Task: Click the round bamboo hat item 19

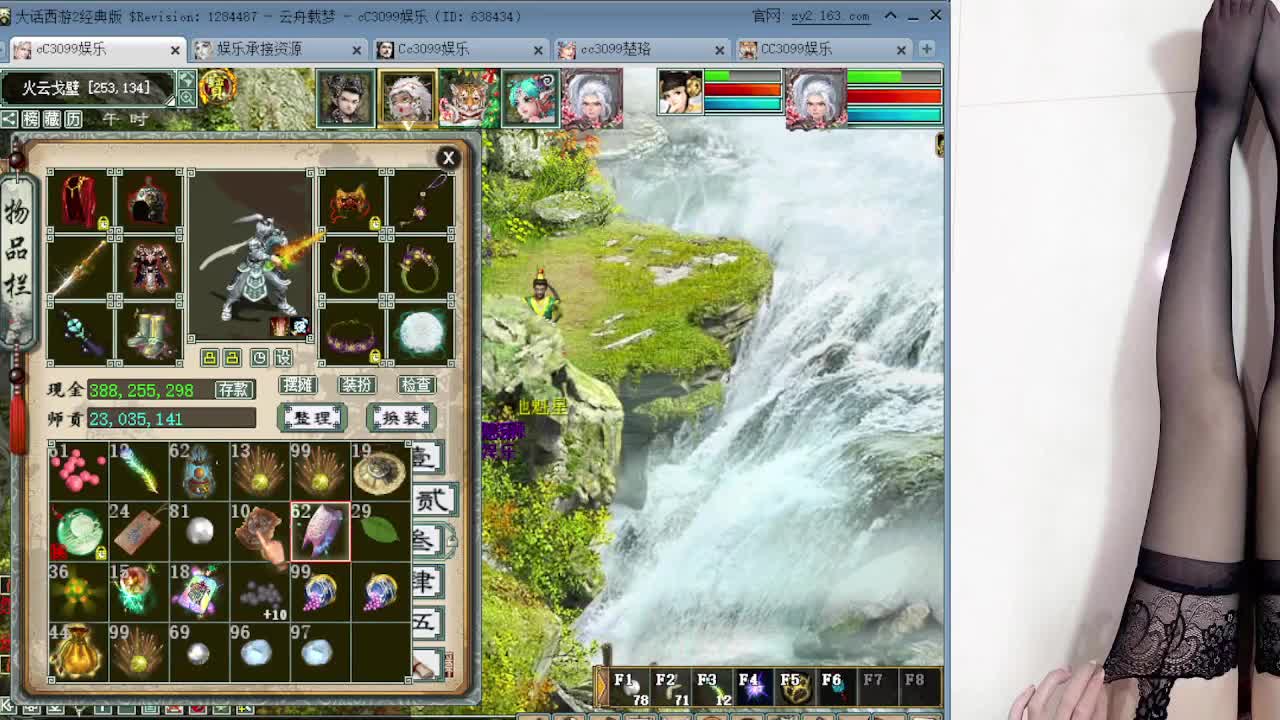Action: [380, 471]
